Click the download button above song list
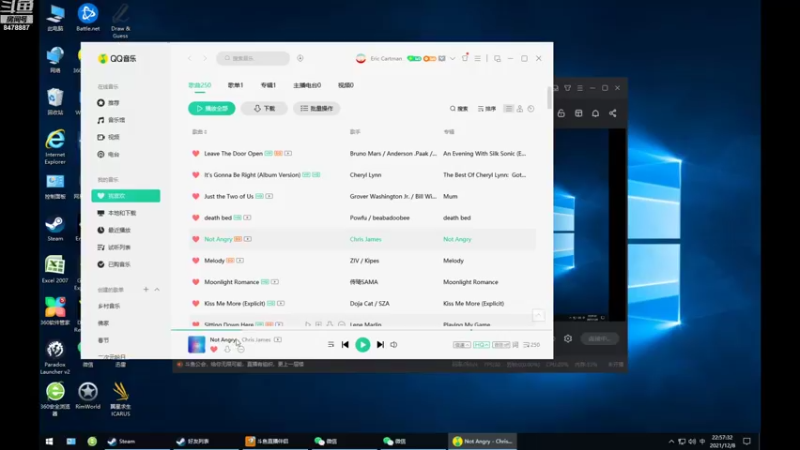 coord(264,109)
